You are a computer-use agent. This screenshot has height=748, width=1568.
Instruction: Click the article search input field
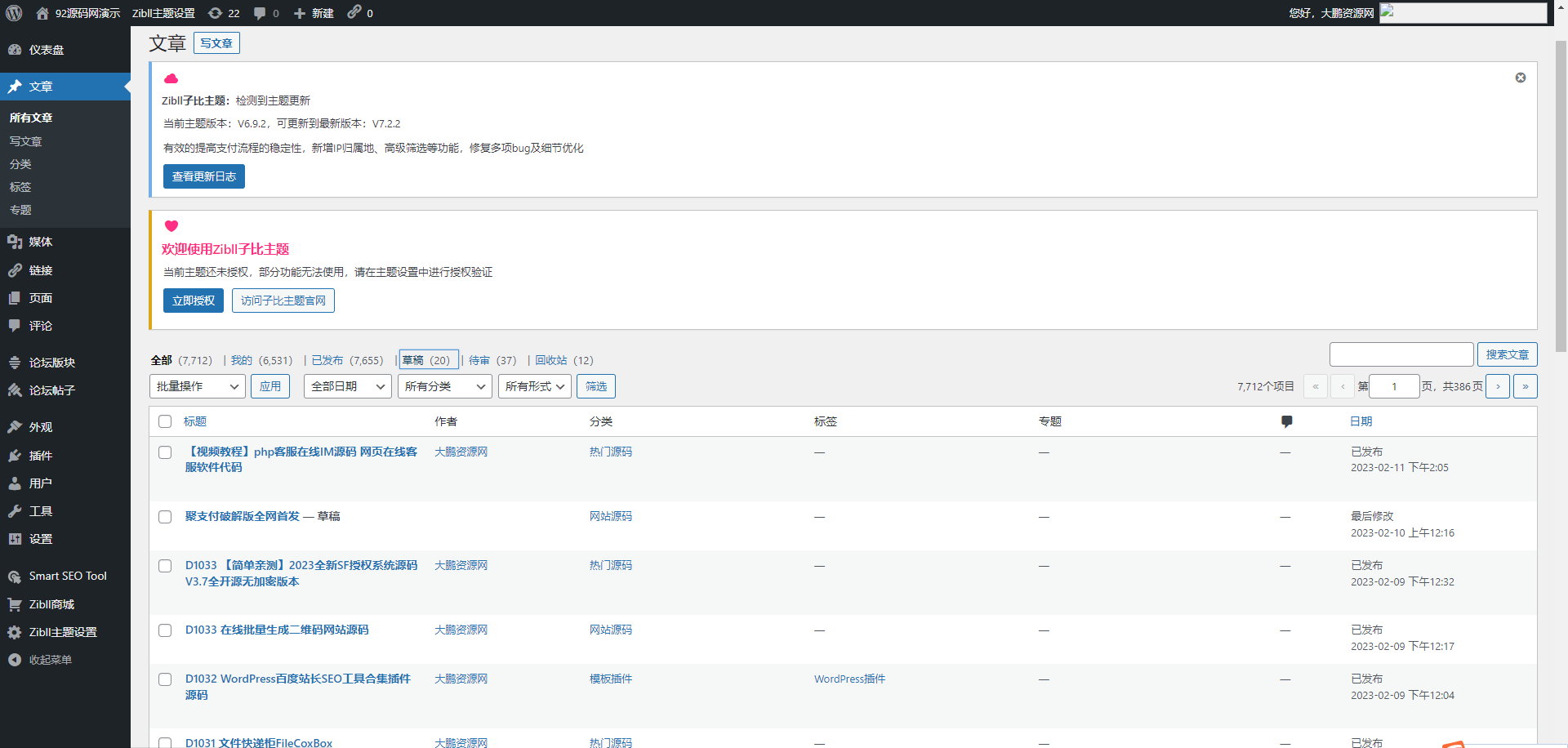[1401, 354]
